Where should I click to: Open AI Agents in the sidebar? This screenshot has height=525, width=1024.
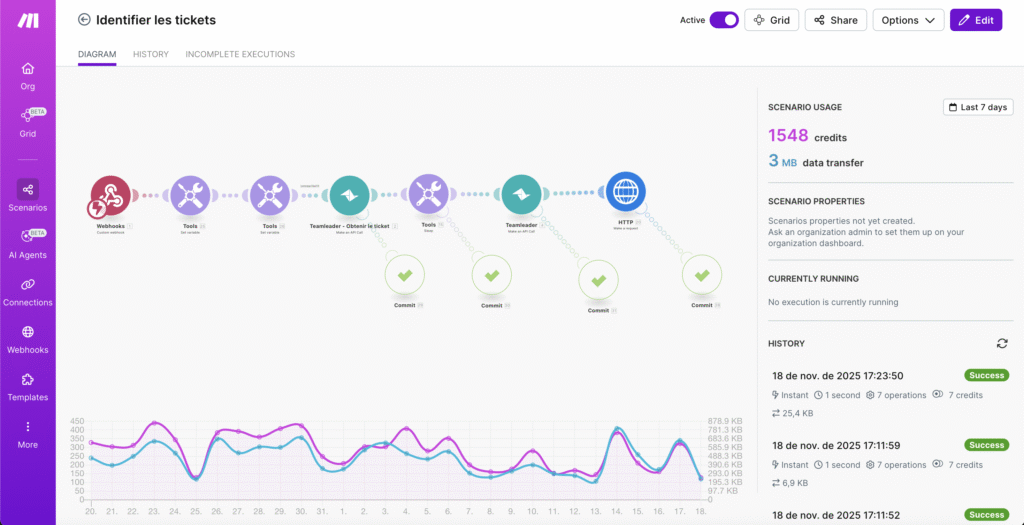coord(28,244)
